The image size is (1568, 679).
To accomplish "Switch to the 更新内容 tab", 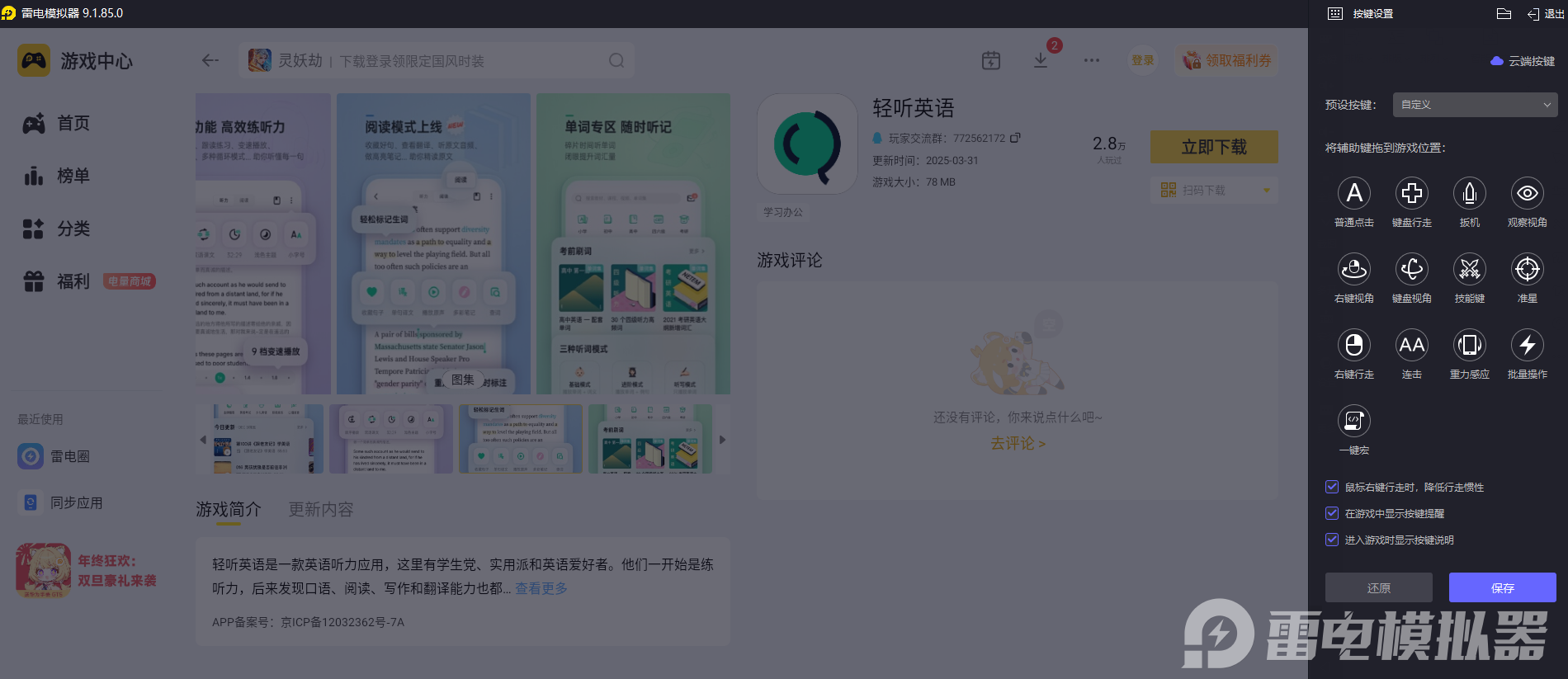I will click(321, 509).
